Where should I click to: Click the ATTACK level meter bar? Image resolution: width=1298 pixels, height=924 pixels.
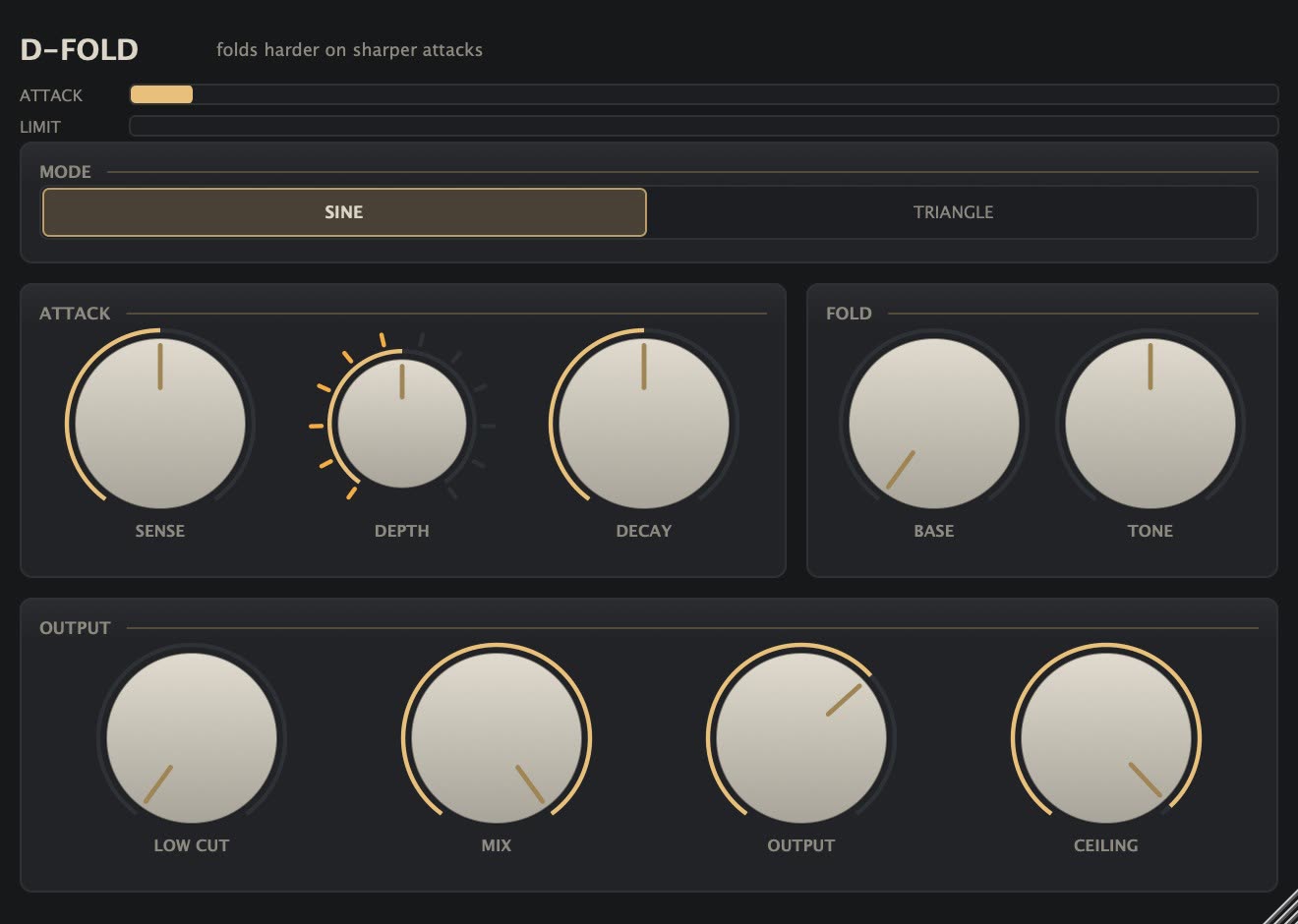coord(704,94)
